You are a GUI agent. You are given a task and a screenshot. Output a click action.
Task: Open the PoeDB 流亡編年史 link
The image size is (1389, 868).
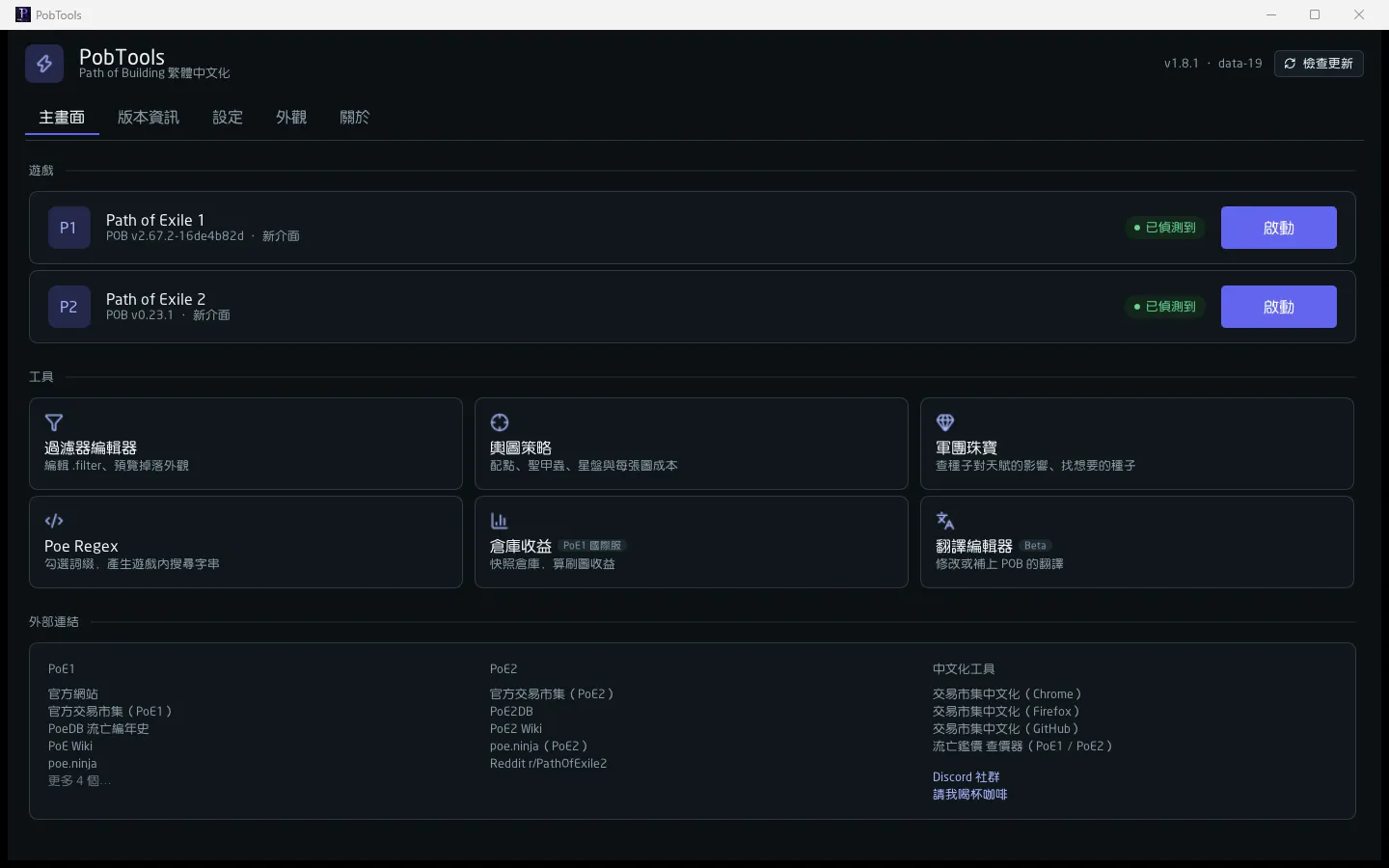coord(98,729)
